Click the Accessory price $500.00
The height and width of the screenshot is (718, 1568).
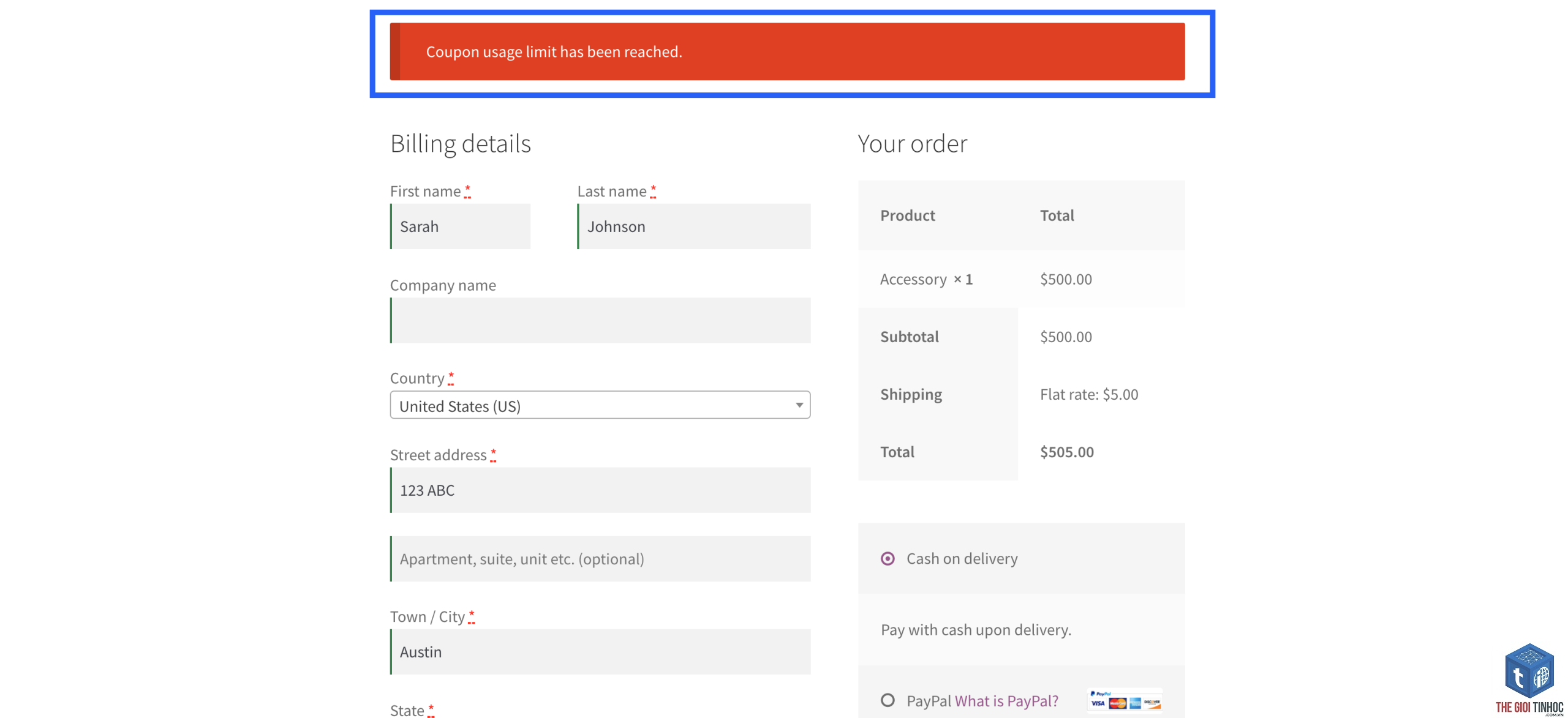click(x=1066, y=279)
